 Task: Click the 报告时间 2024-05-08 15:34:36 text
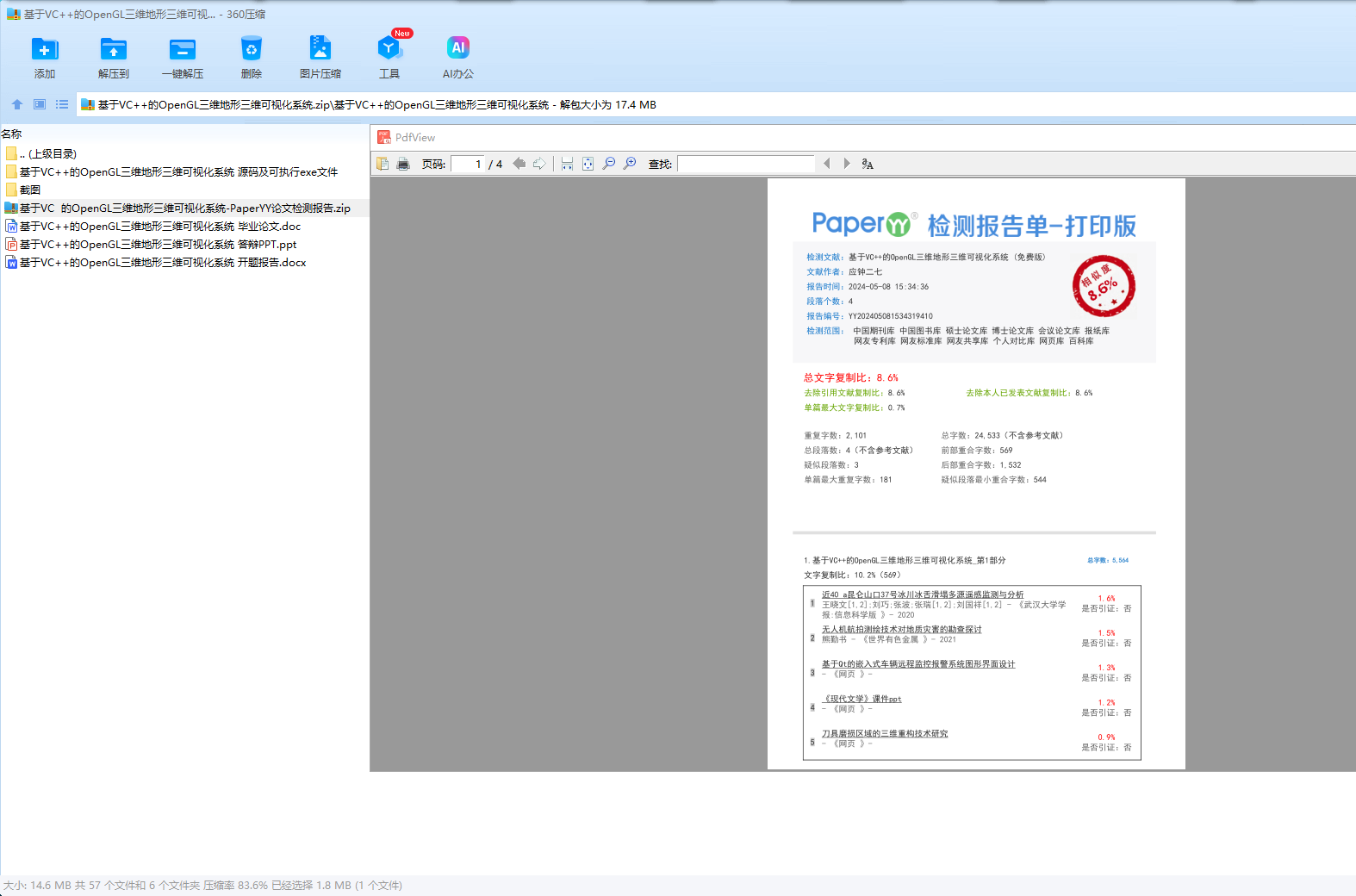click(x=868, y=287)
